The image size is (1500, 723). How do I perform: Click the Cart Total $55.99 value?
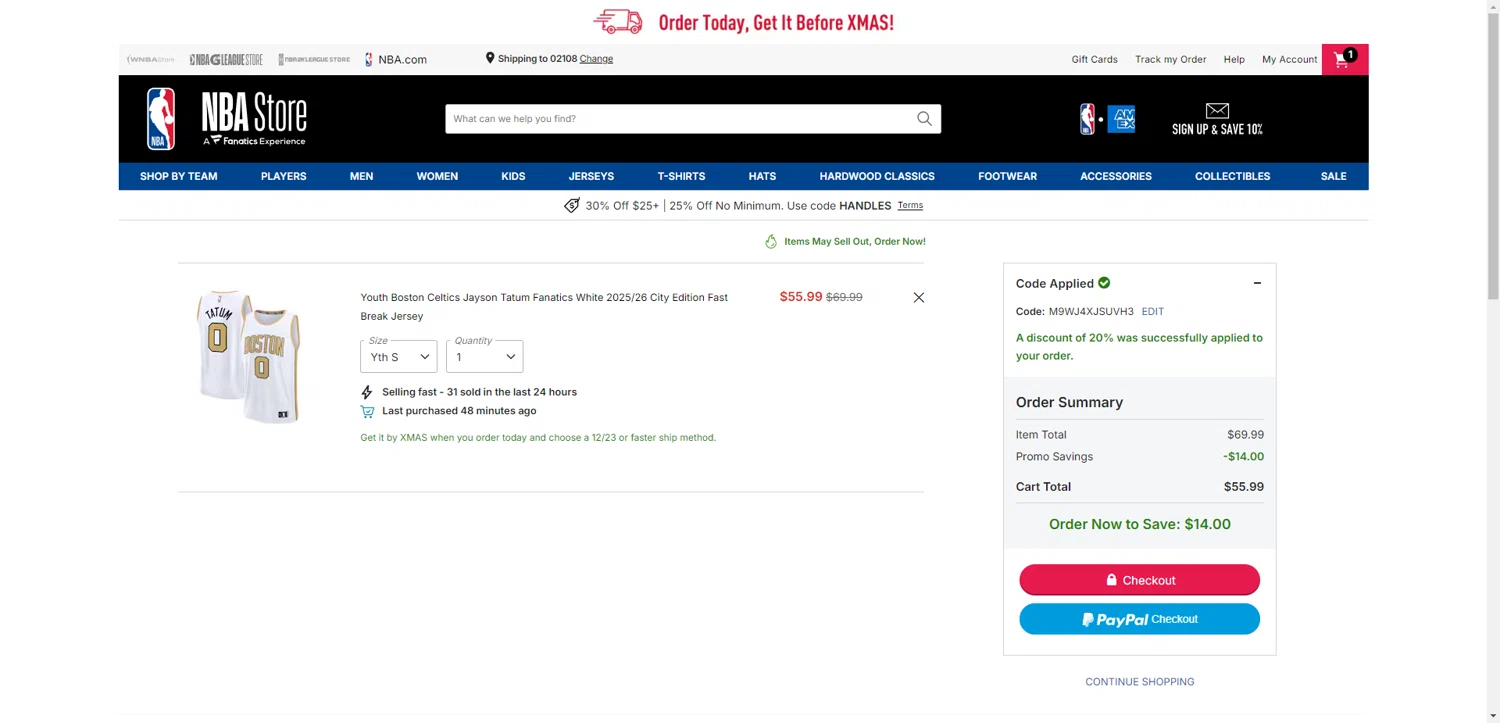click(1243, 487)
